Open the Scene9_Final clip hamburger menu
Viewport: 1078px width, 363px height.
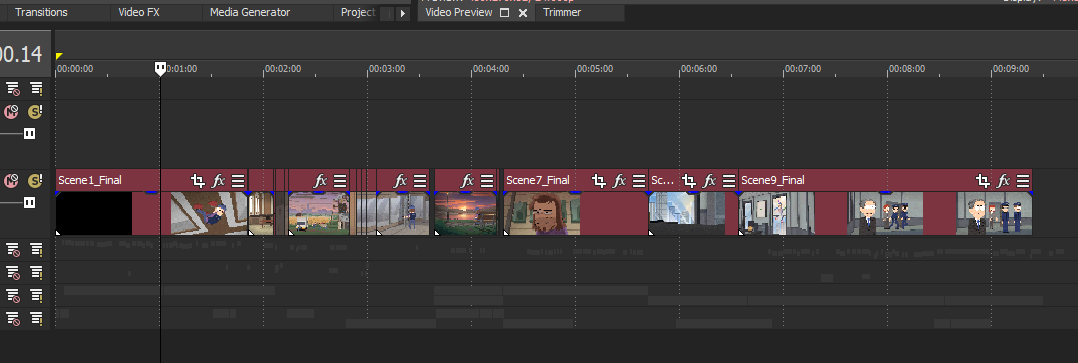point(1023,181)
